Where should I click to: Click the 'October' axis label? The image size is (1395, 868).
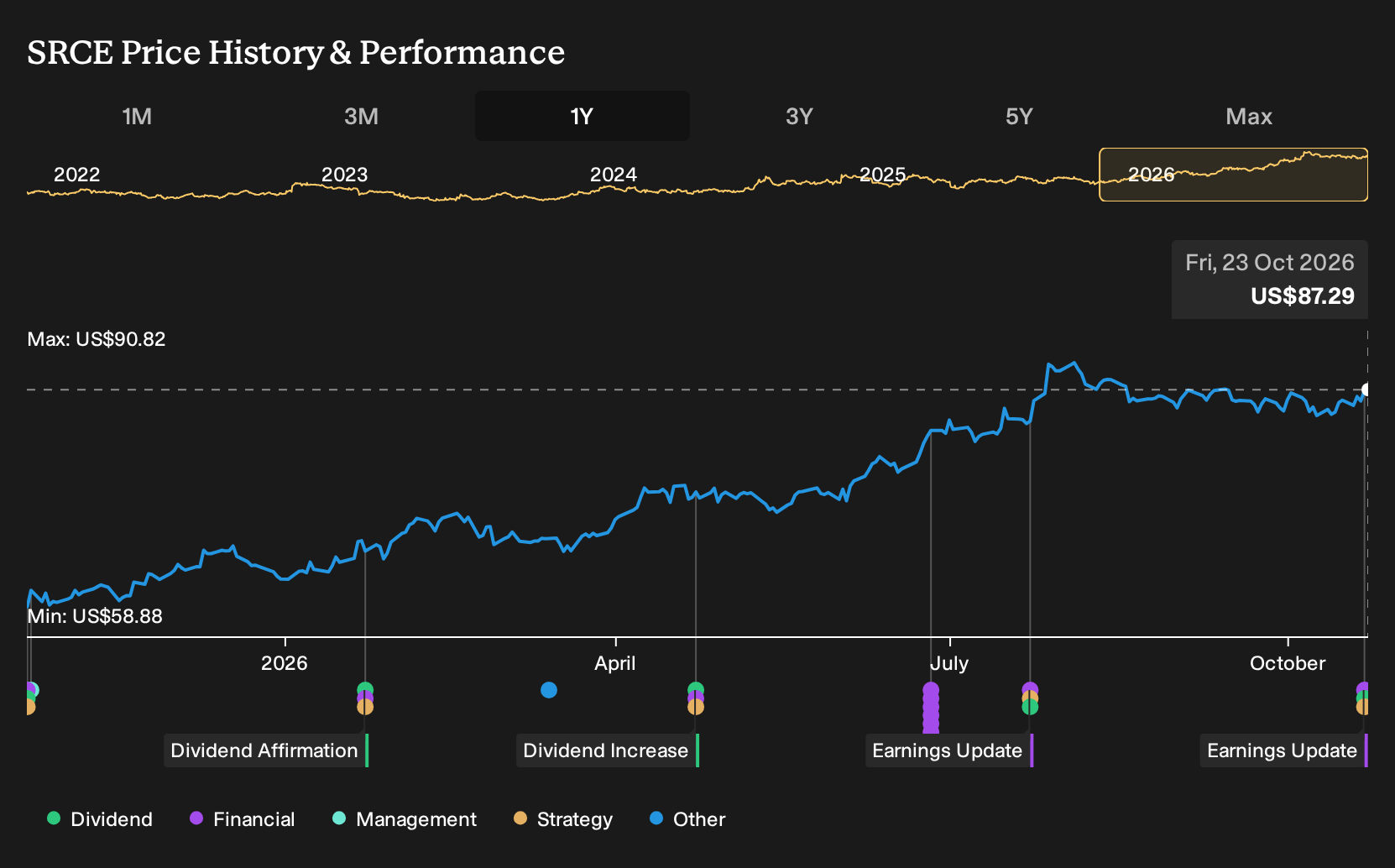1288,663
